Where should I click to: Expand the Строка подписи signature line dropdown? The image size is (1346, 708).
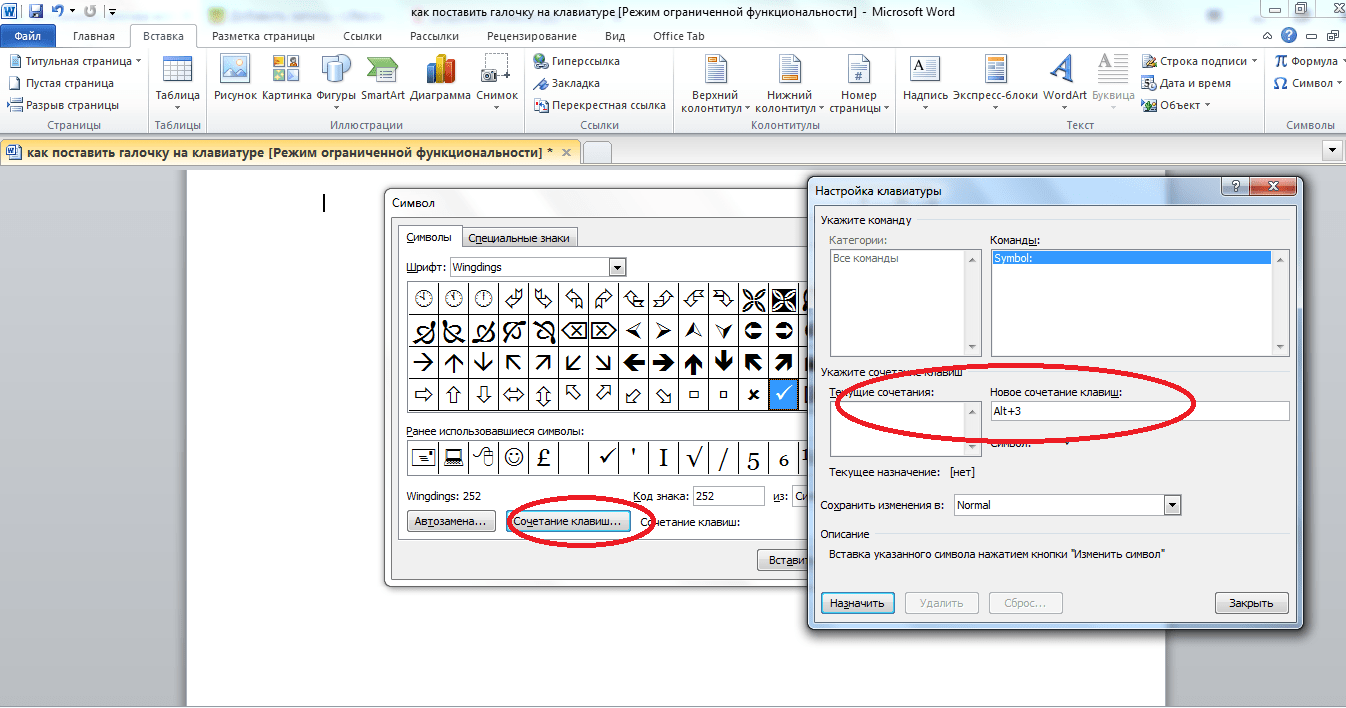[1256, 61]
